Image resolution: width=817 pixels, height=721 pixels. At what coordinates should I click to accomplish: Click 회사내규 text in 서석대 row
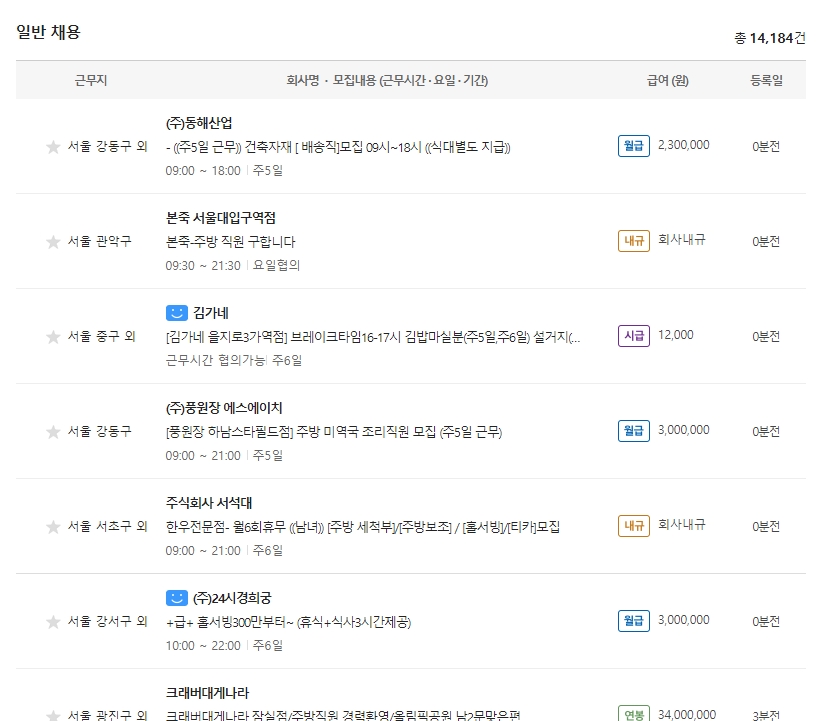pyautogui.click(x=682, y=525)
